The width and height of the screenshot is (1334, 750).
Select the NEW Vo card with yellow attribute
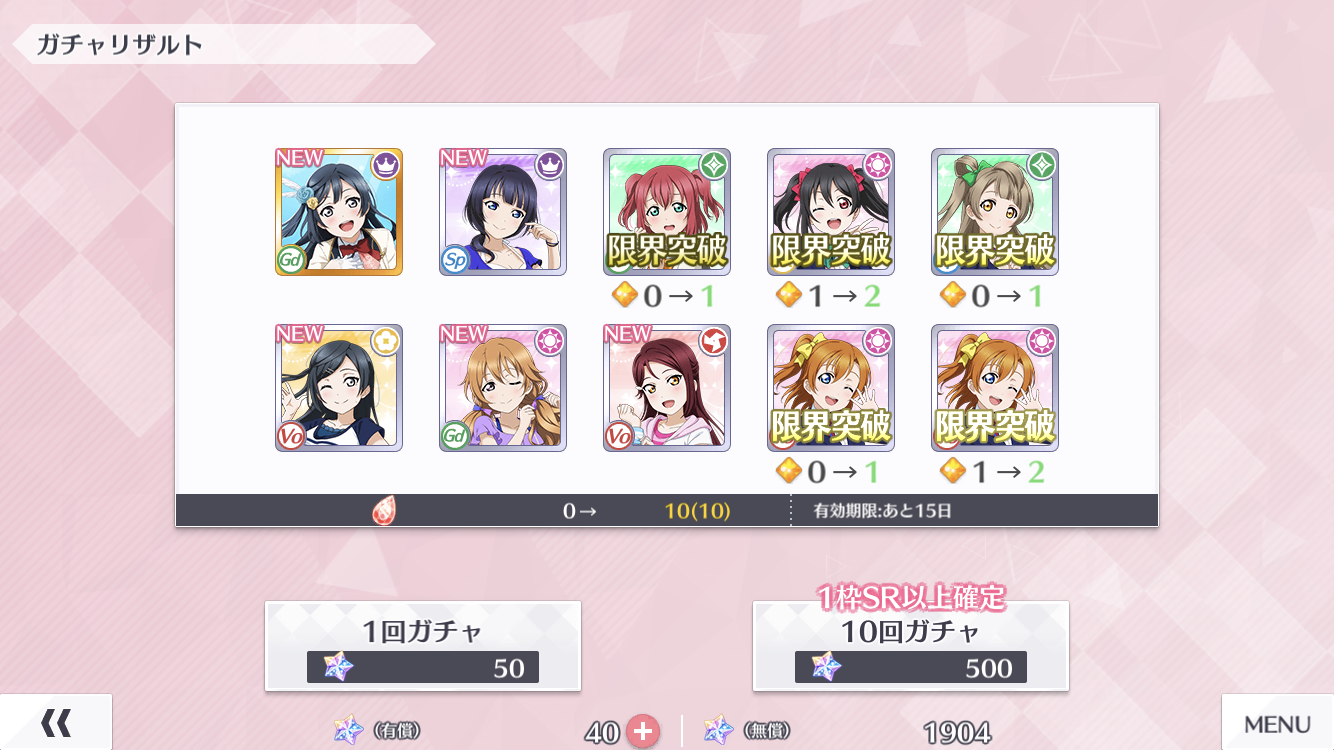(339, 388)
